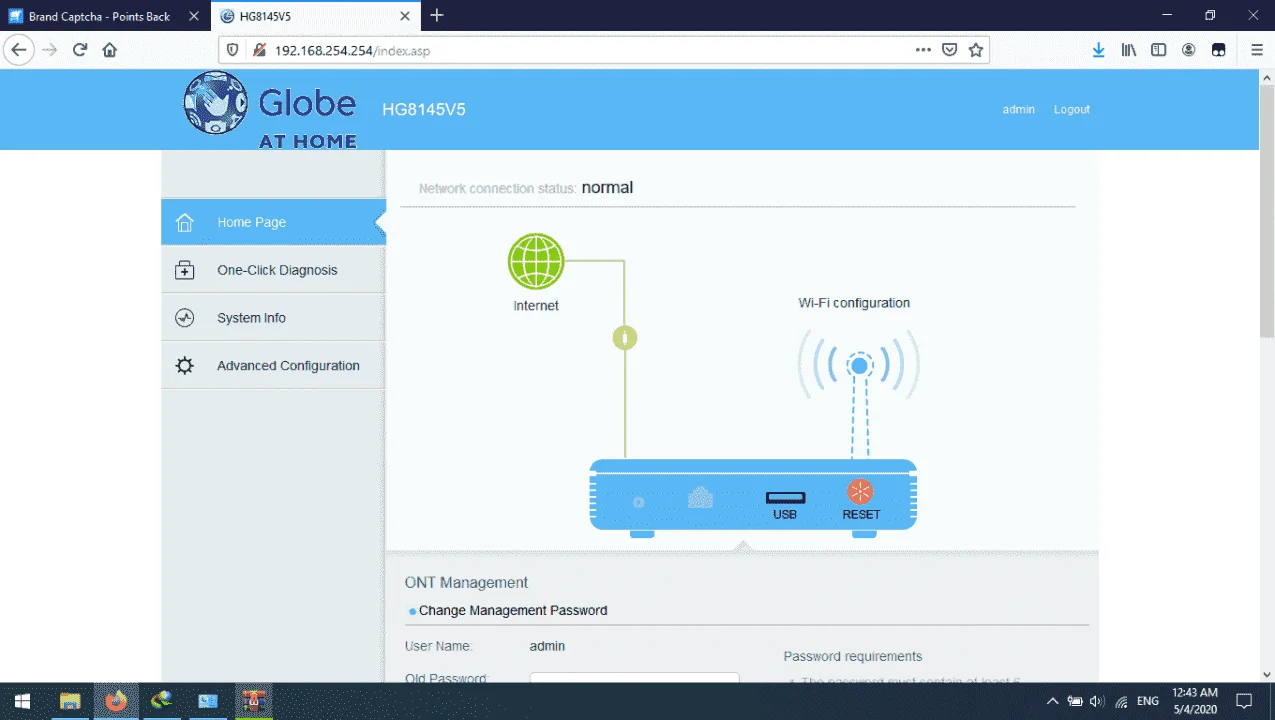Toggle the Firefox sidebar icon
The image size is (1275, 720).
[x=1158, y=50]
